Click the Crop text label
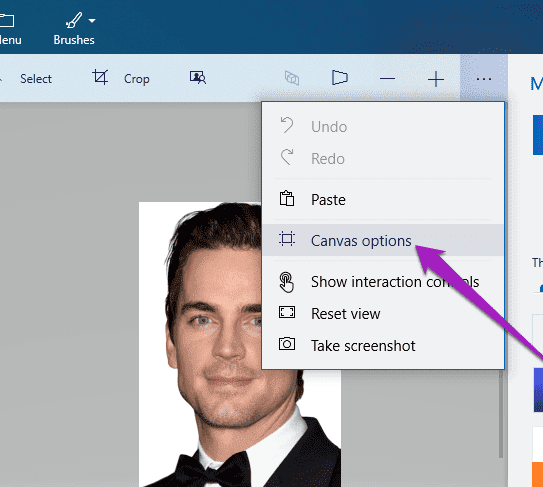The image size is (543, 487). (137, 79)
